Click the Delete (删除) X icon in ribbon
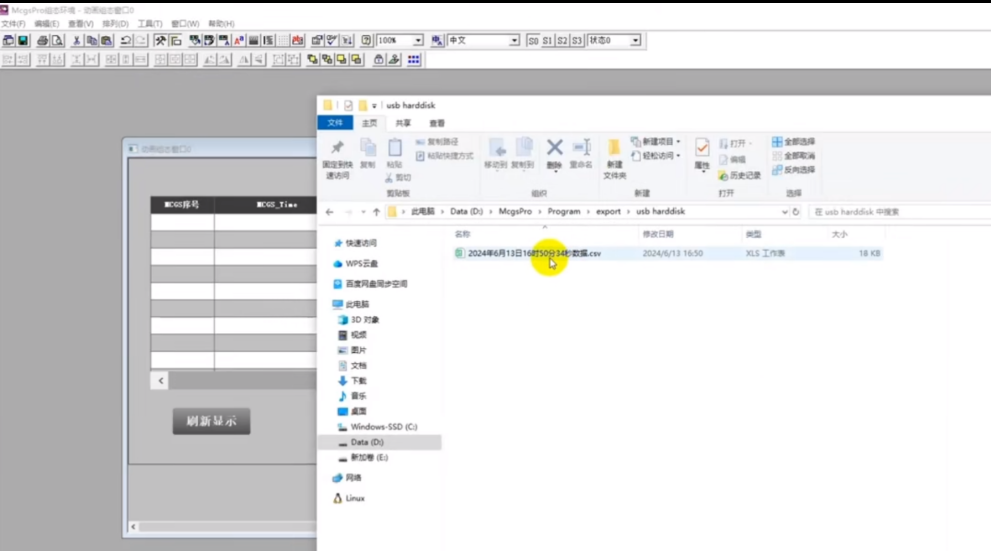 (x=554, y=149)
